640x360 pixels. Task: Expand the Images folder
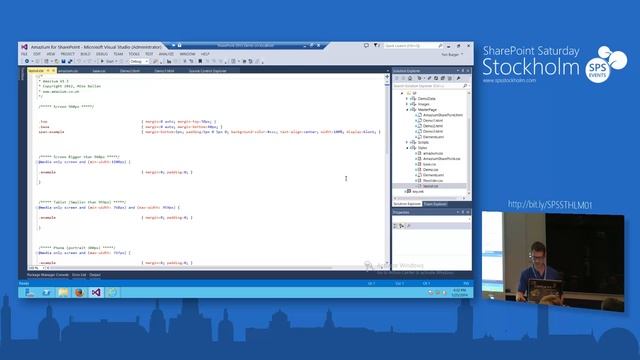407,104
